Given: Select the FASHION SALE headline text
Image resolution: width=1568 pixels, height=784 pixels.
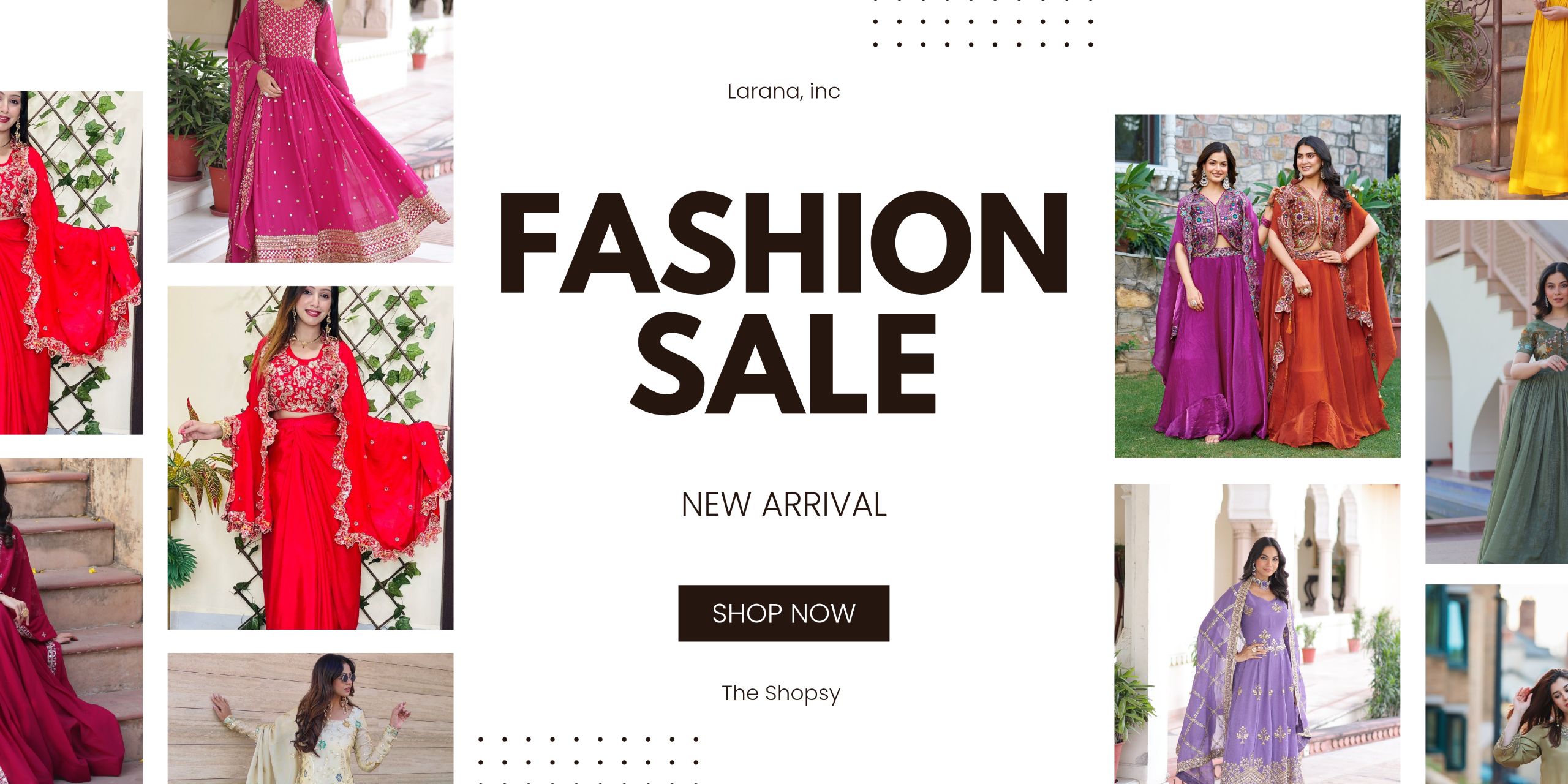Looking at the screenshot, I should 784,304.
